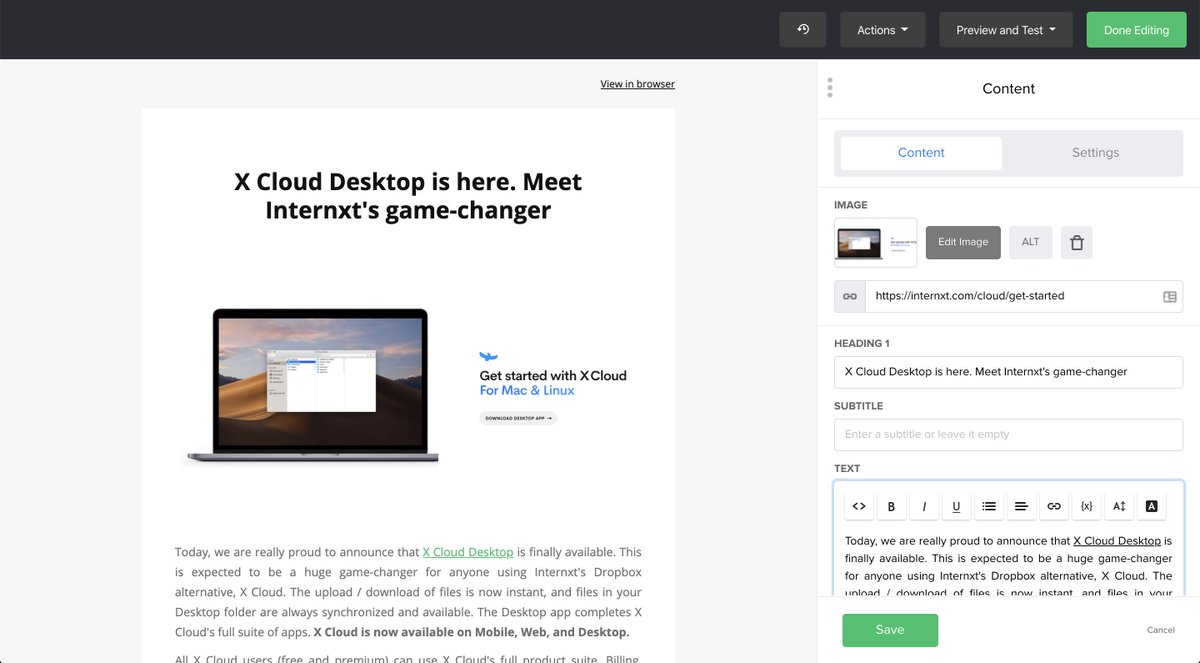The width and height of the screenshot is (1200, 663).
Task: Open the font color picker
Action: click(x=1151, y=506)
